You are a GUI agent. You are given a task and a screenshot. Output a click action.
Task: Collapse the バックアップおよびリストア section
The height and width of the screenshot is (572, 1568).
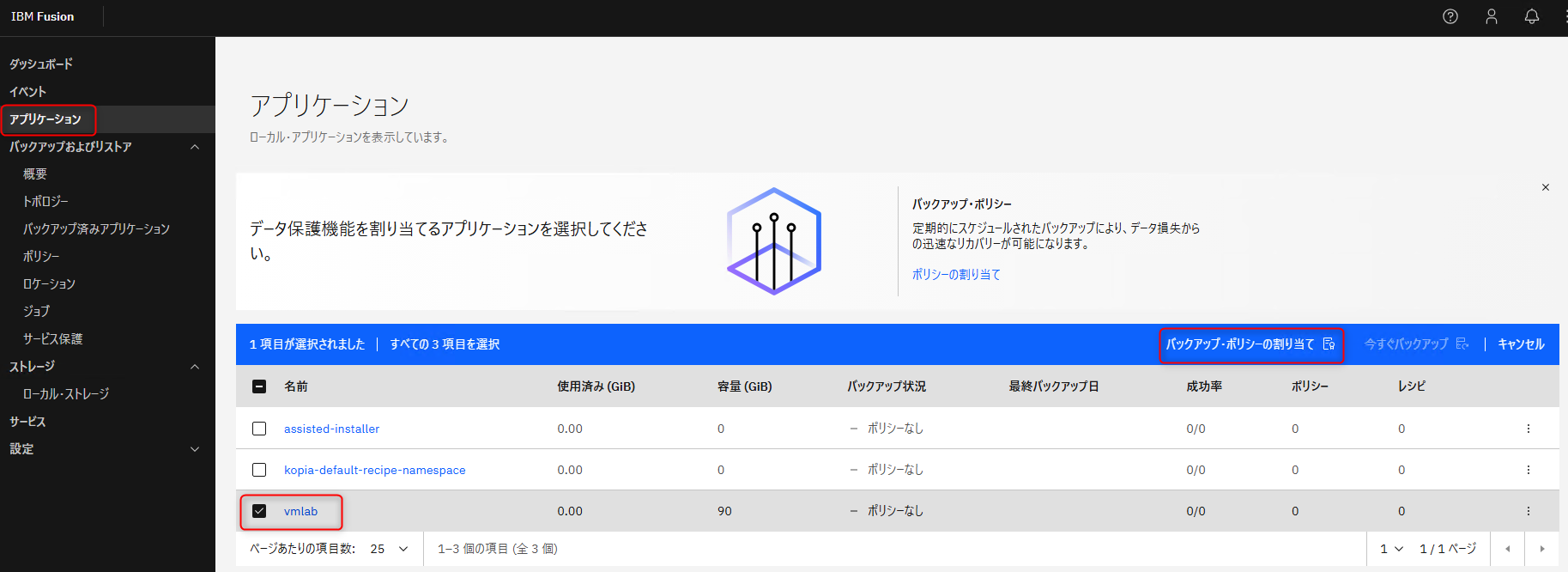(x=195, y=147)
